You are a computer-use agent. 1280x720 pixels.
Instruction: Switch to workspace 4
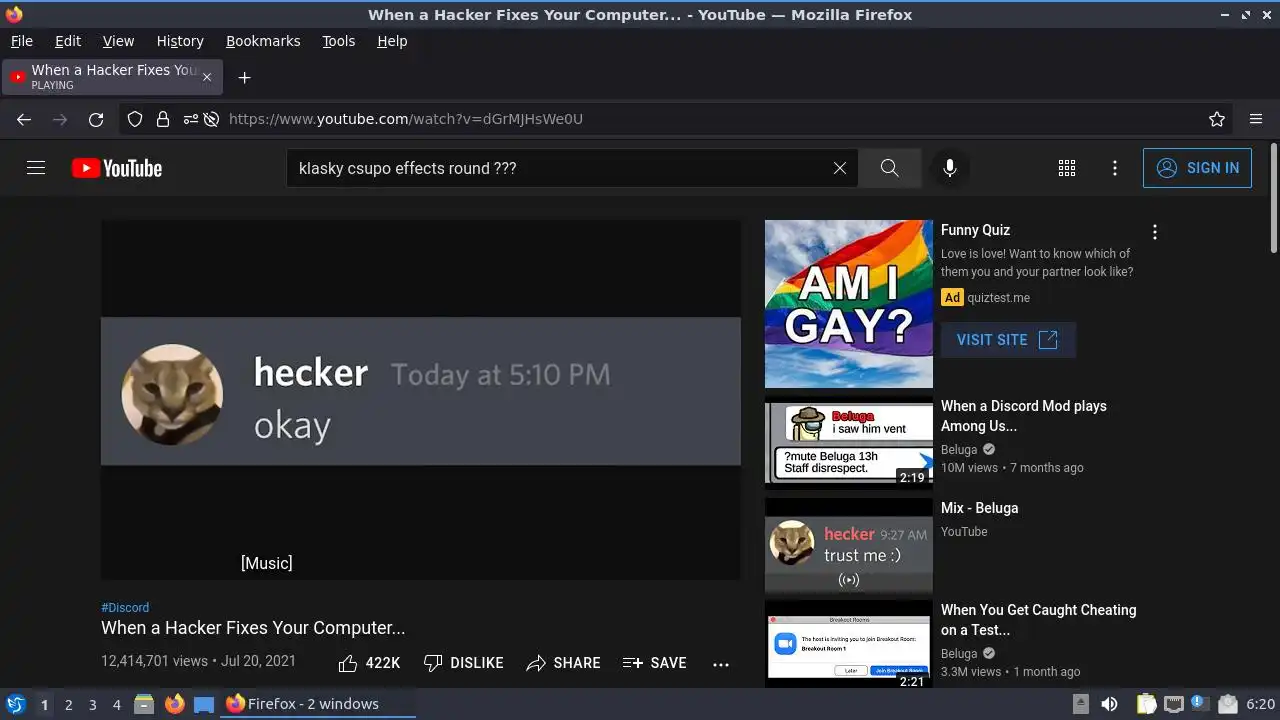tap(116, 705)
